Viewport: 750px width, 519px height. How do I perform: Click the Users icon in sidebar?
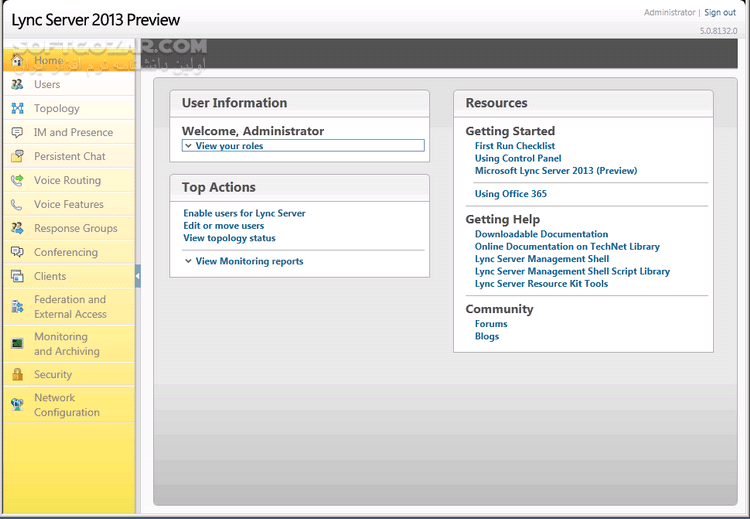[17, 85]
